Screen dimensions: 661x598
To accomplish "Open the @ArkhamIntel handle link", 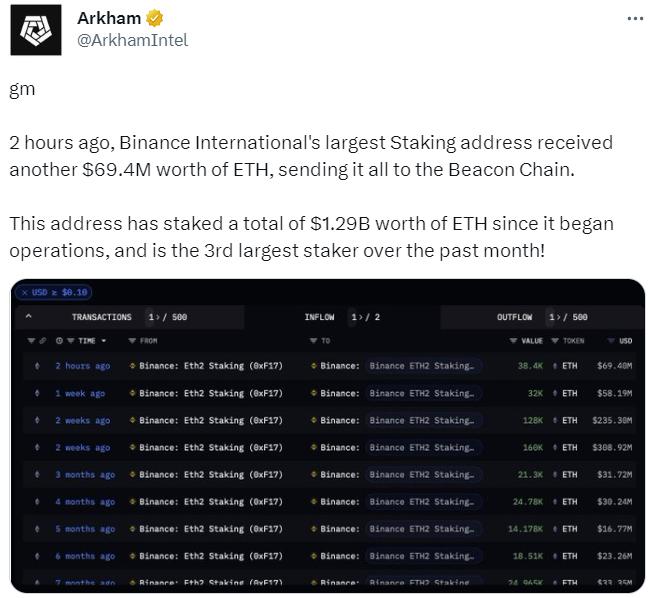I will tap(132, 40).
